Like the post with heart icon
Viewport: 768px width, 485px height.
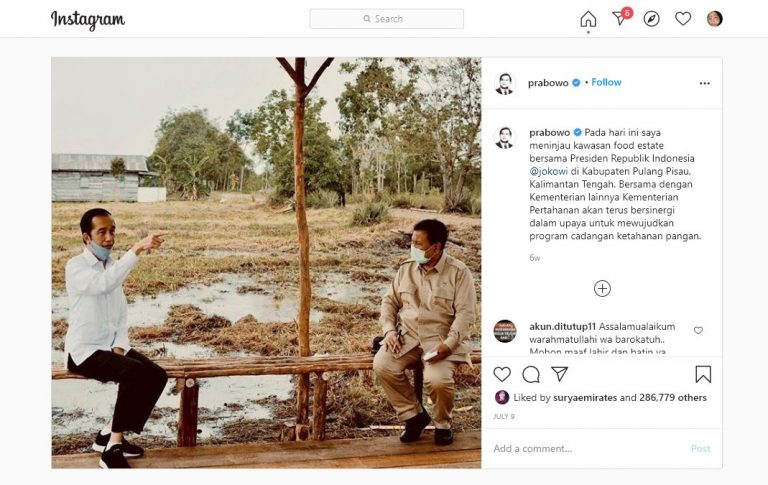click(x=502, y=374)
